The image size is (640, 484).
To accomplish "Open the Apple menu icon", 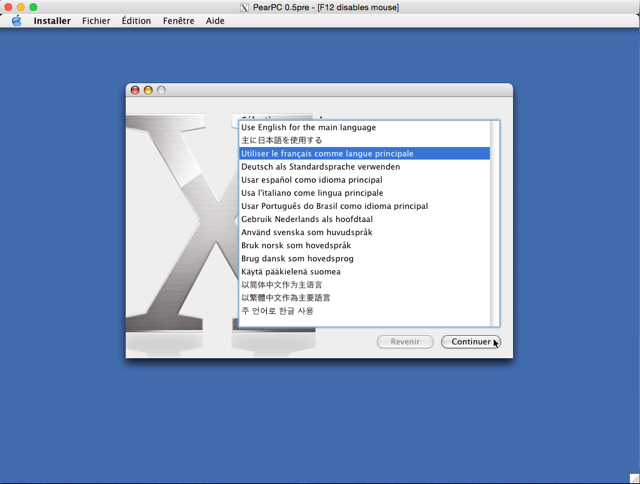I will (16, 21).
